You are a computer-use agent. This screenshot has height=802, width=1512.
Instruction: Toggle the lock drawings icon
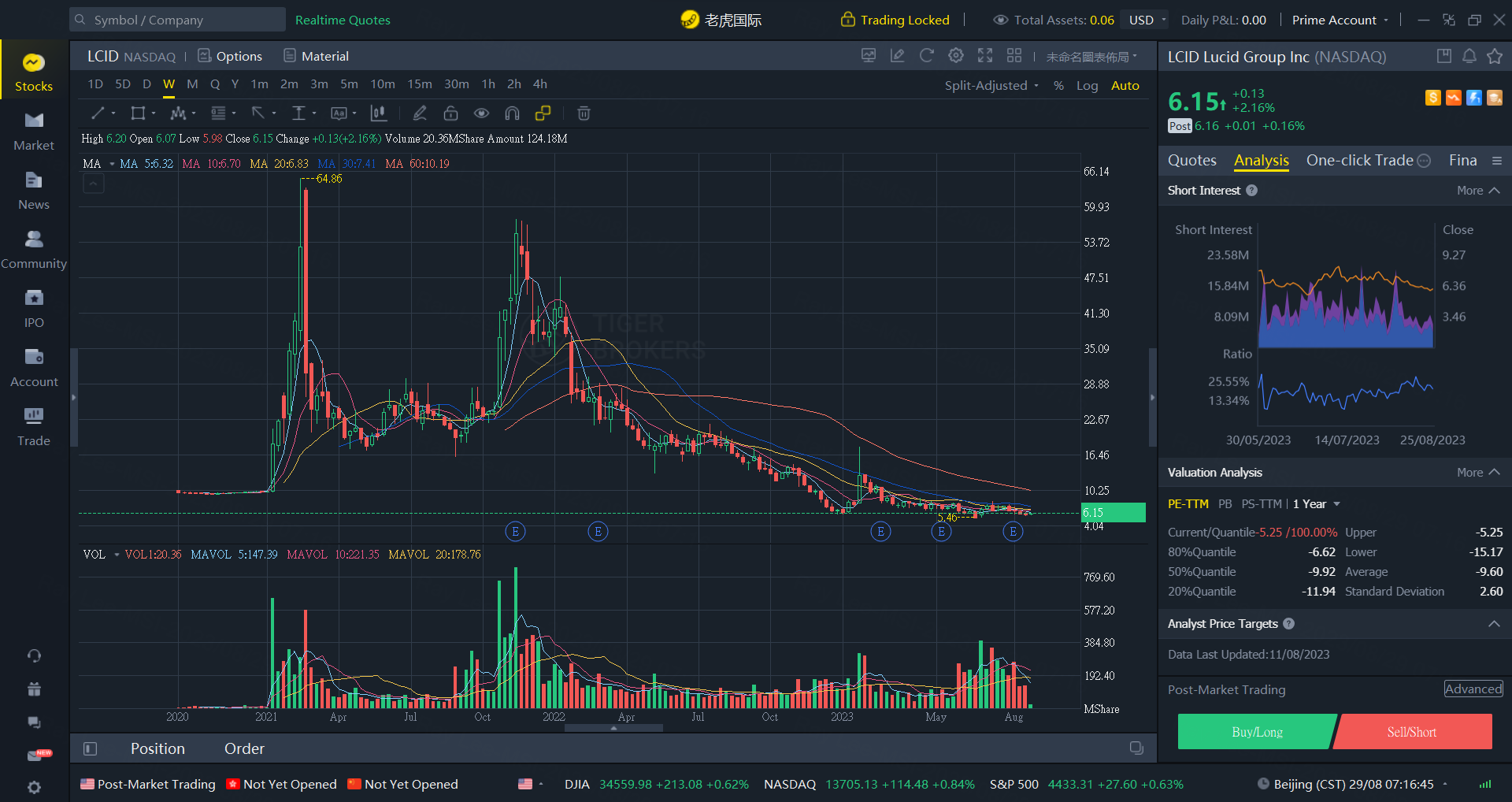click(450, 113)
